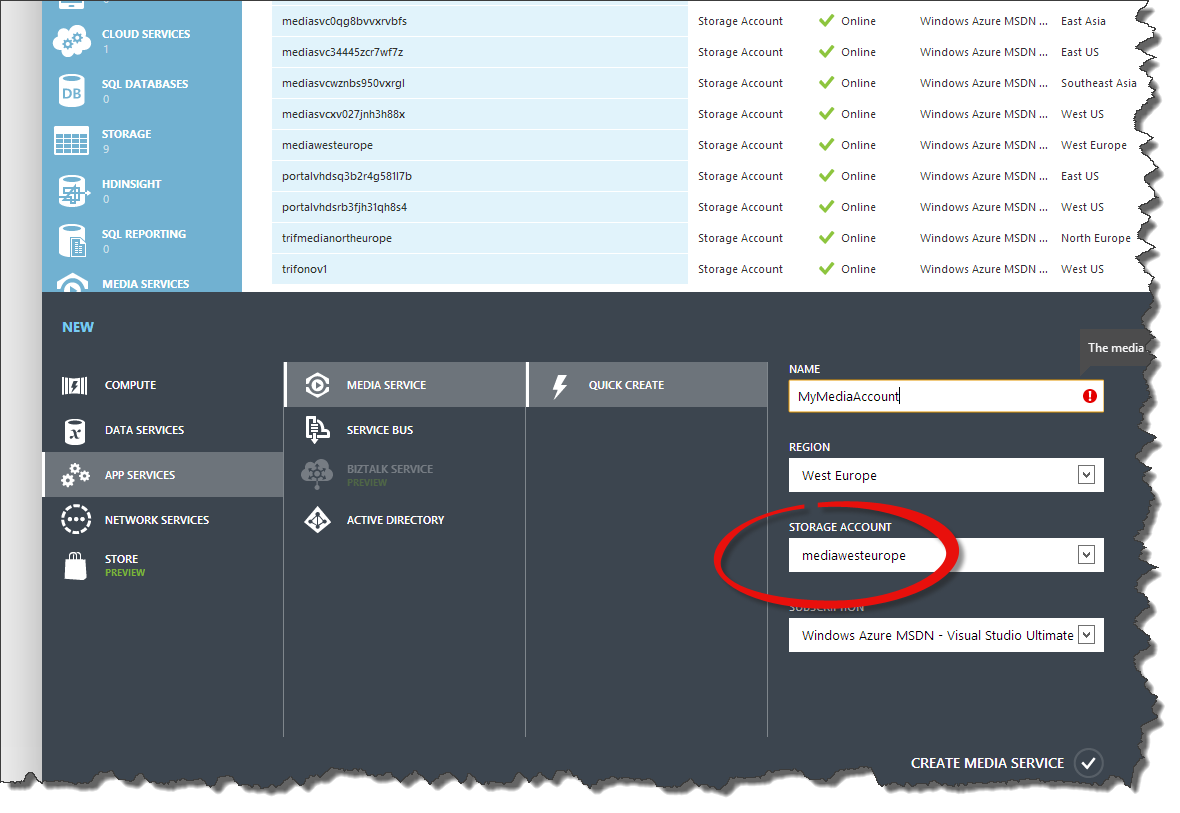Open the Subscription dropdown

click(1086, 634)
